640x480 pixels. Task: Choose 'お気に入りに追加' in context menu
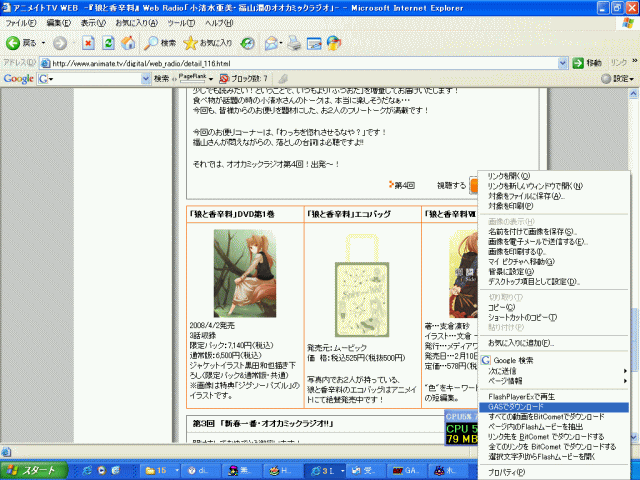(x=553, y=343)
